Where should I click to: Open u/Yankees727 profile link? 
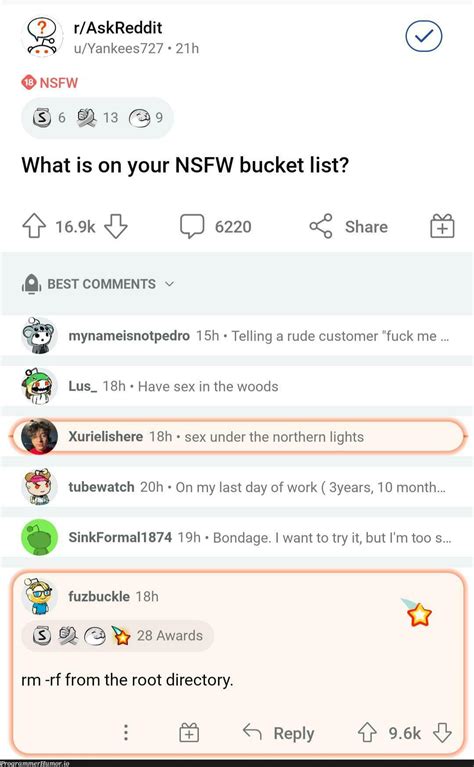coord(118,48)
